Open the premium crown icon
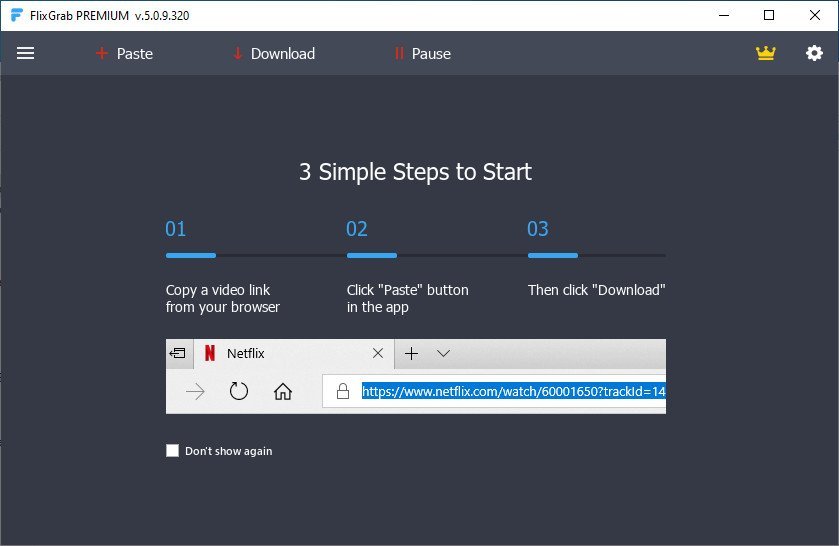 click(766, 53)
